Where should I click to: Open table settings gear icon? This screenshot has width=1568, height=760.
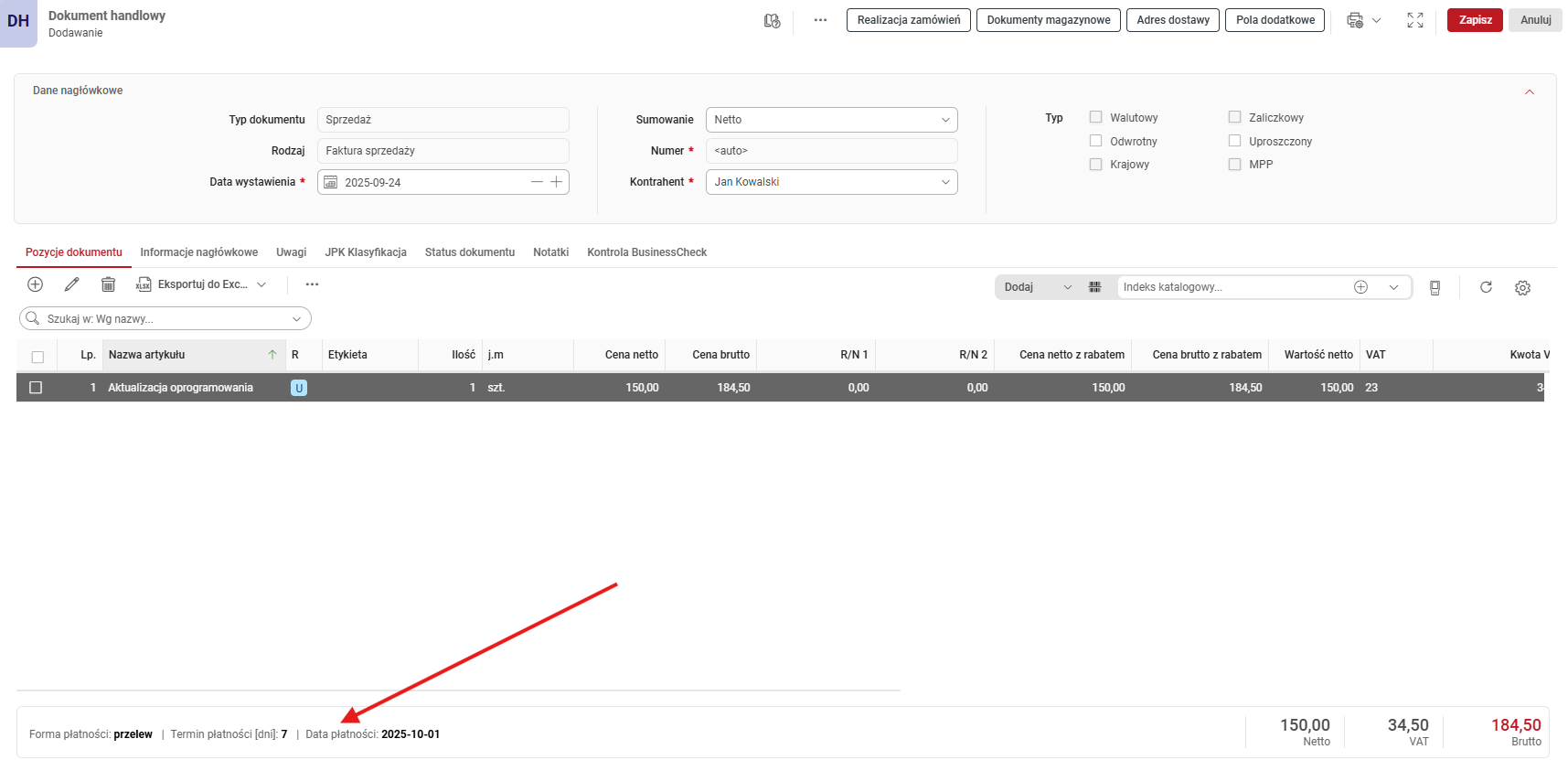[x=1522, y=287]
